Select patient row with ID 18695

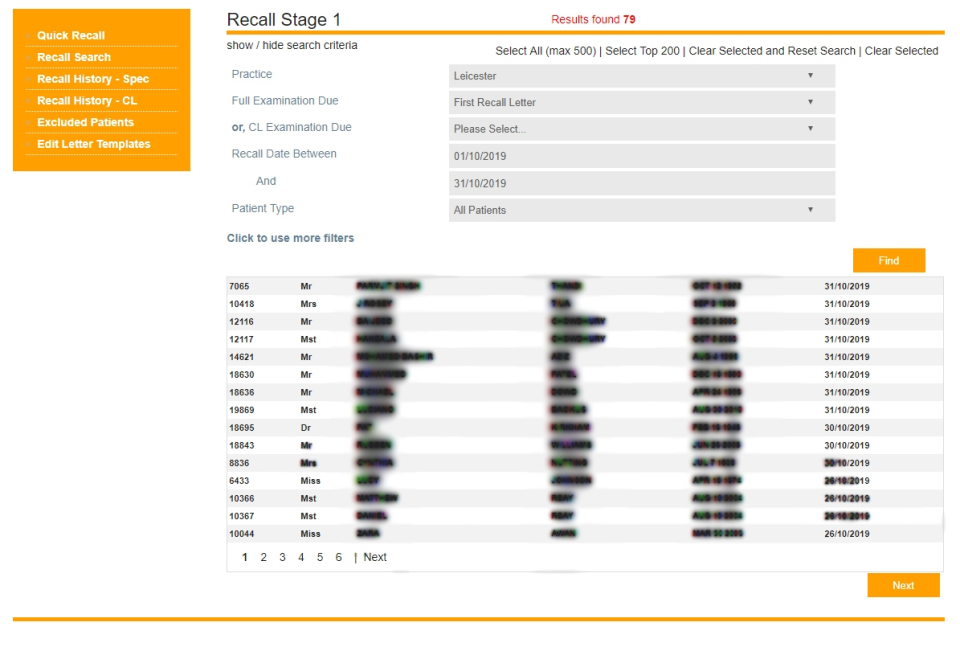pyautogui.click(x=585, y=428)
